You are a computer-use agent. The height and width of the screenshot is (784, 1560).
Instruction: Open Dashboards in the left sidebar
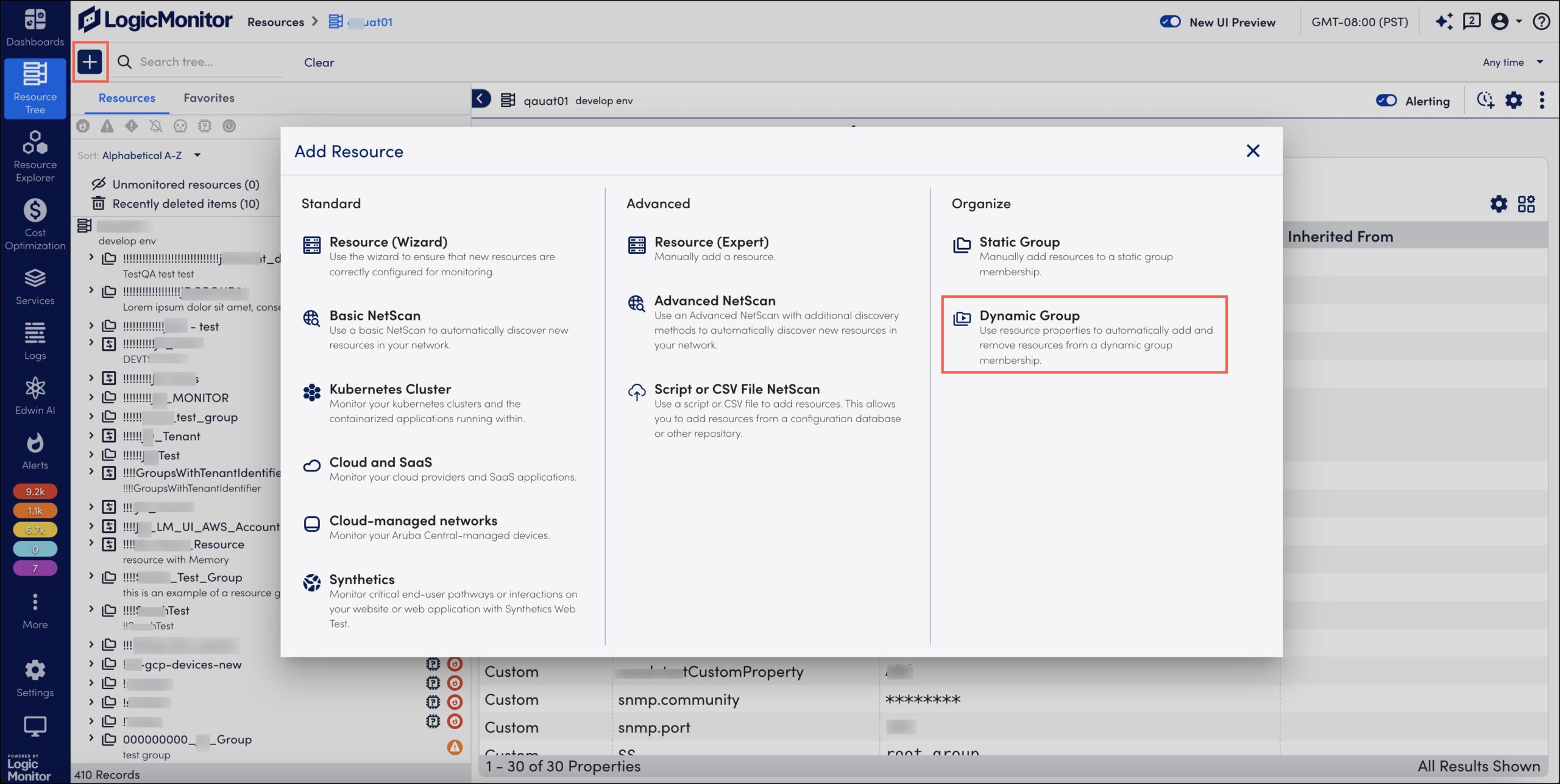[x=35, y=27]
